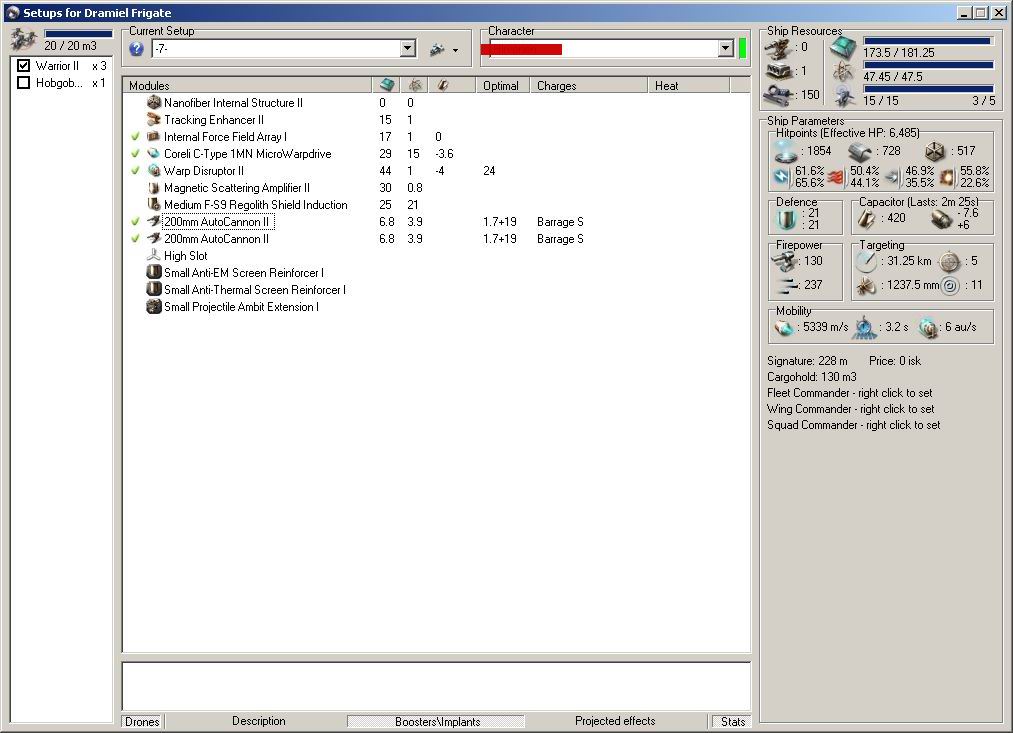Click the max velocity icon in Mobility
Image resolution: width=1013 pixels, height=733 pixels.
point(784,328)
